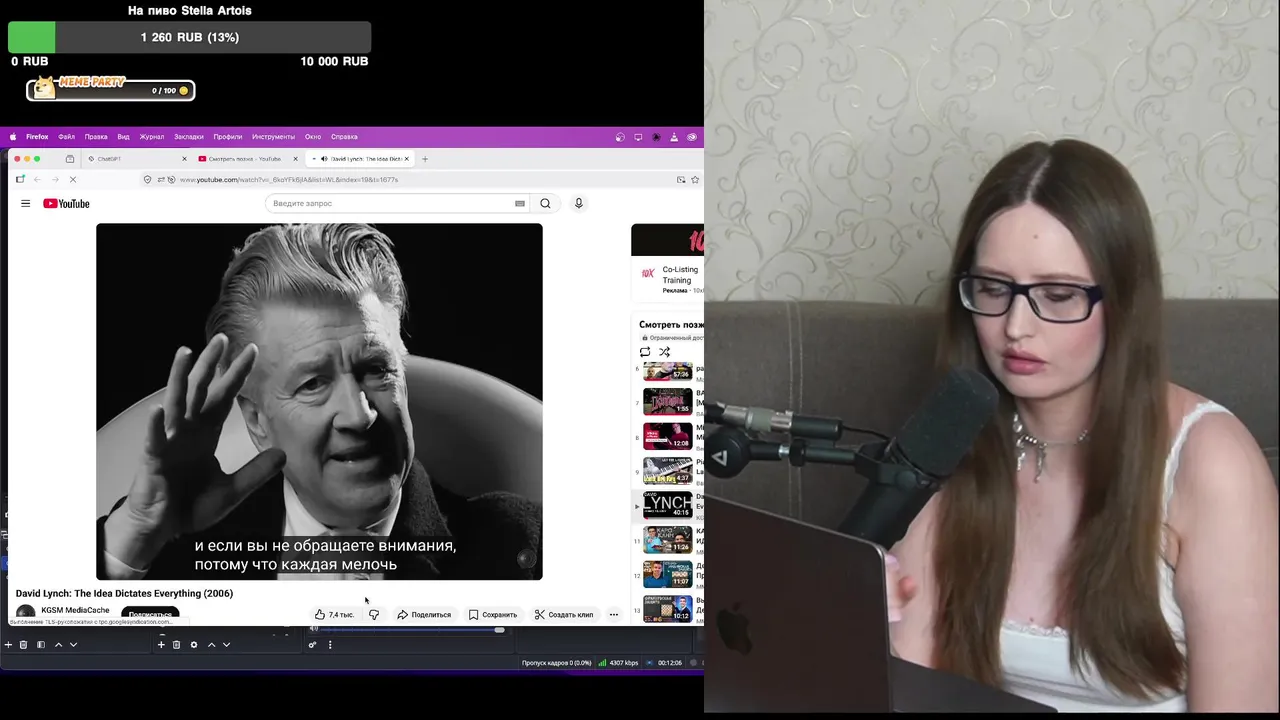Click the tracking protection shield icon

coord(148,180)
